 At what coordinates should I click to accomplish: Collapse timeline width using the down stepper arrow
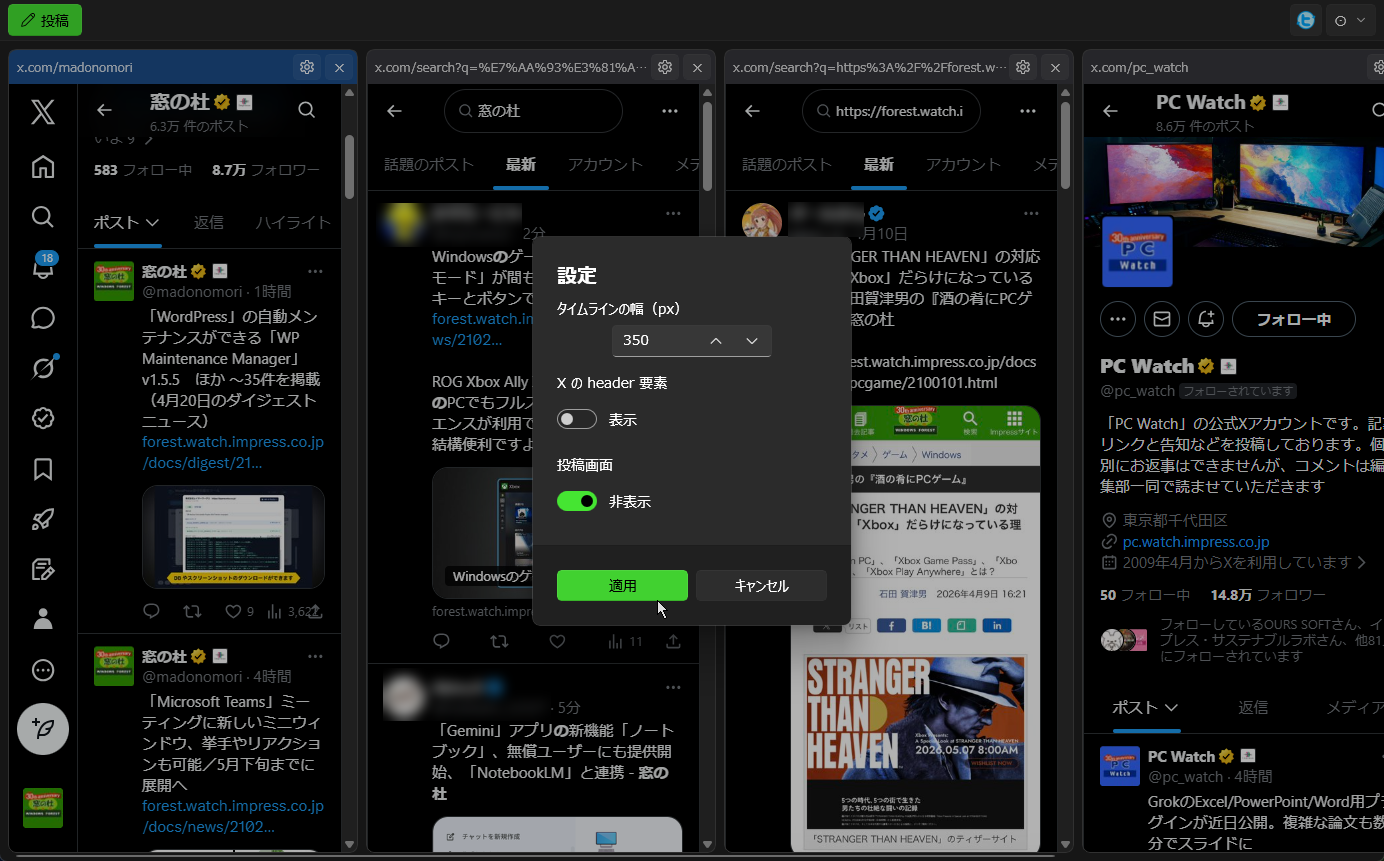click(751, 341)
